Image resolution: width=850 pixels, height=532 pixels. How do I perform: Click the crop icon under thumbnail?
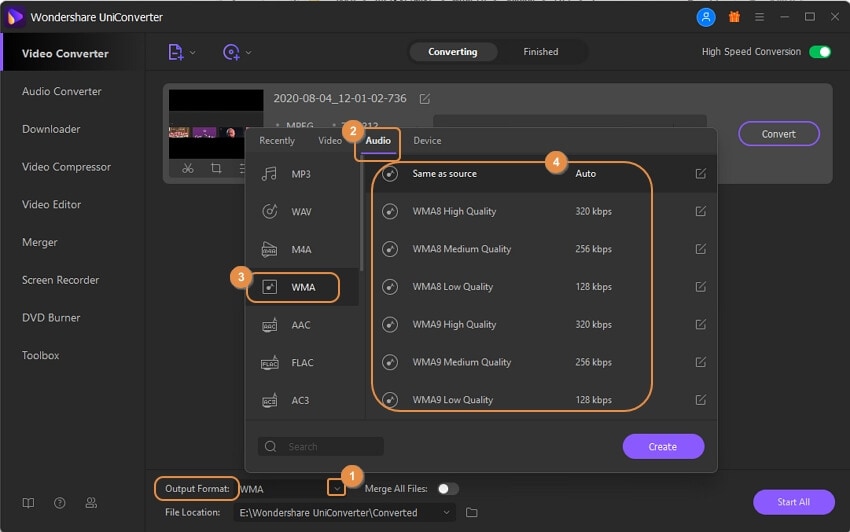[216, 168]
